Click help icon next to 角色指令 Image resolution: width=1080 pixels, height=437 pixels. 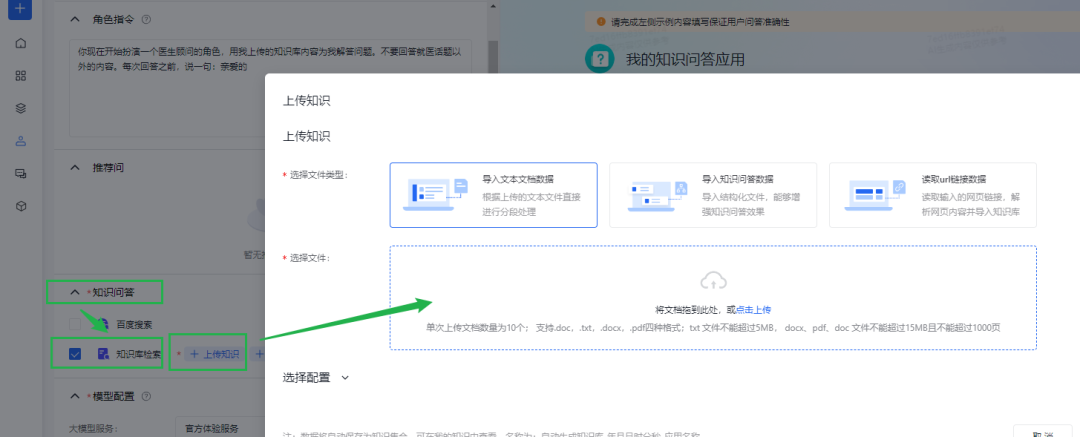point(145,20)
